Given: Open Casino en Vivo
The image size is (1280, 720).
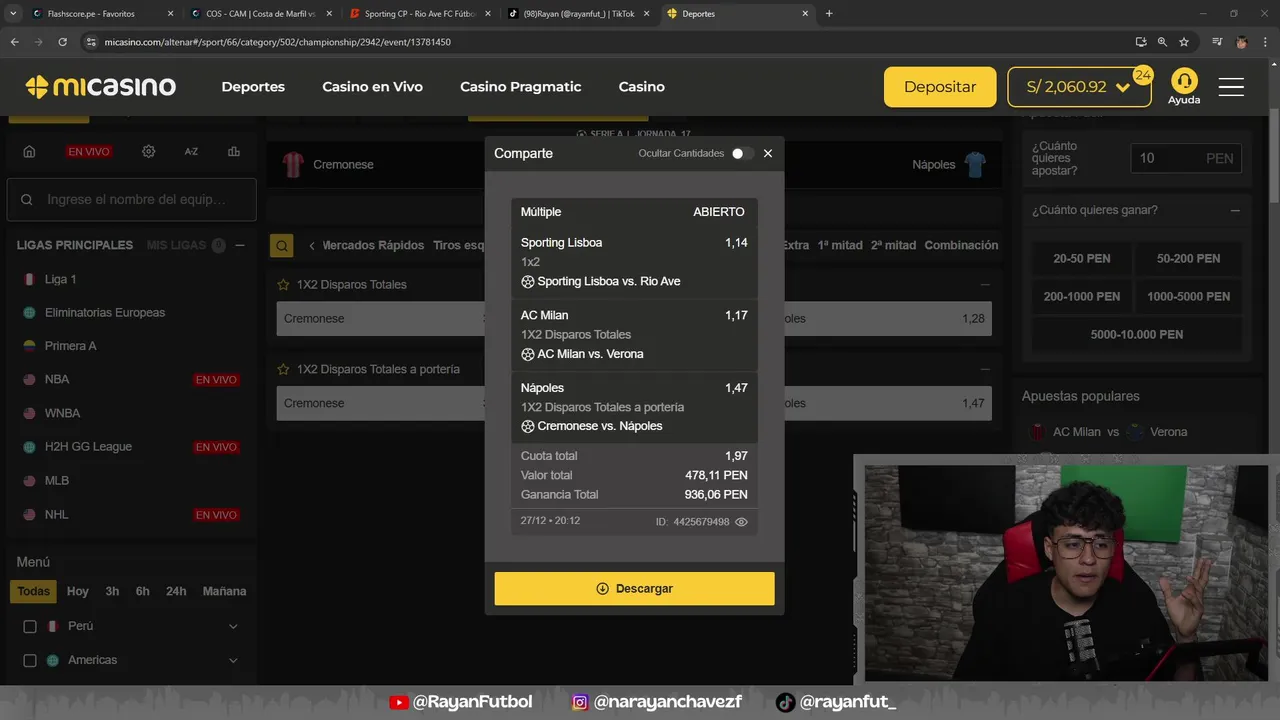Looking at the screenshot, I should [372, 87].
